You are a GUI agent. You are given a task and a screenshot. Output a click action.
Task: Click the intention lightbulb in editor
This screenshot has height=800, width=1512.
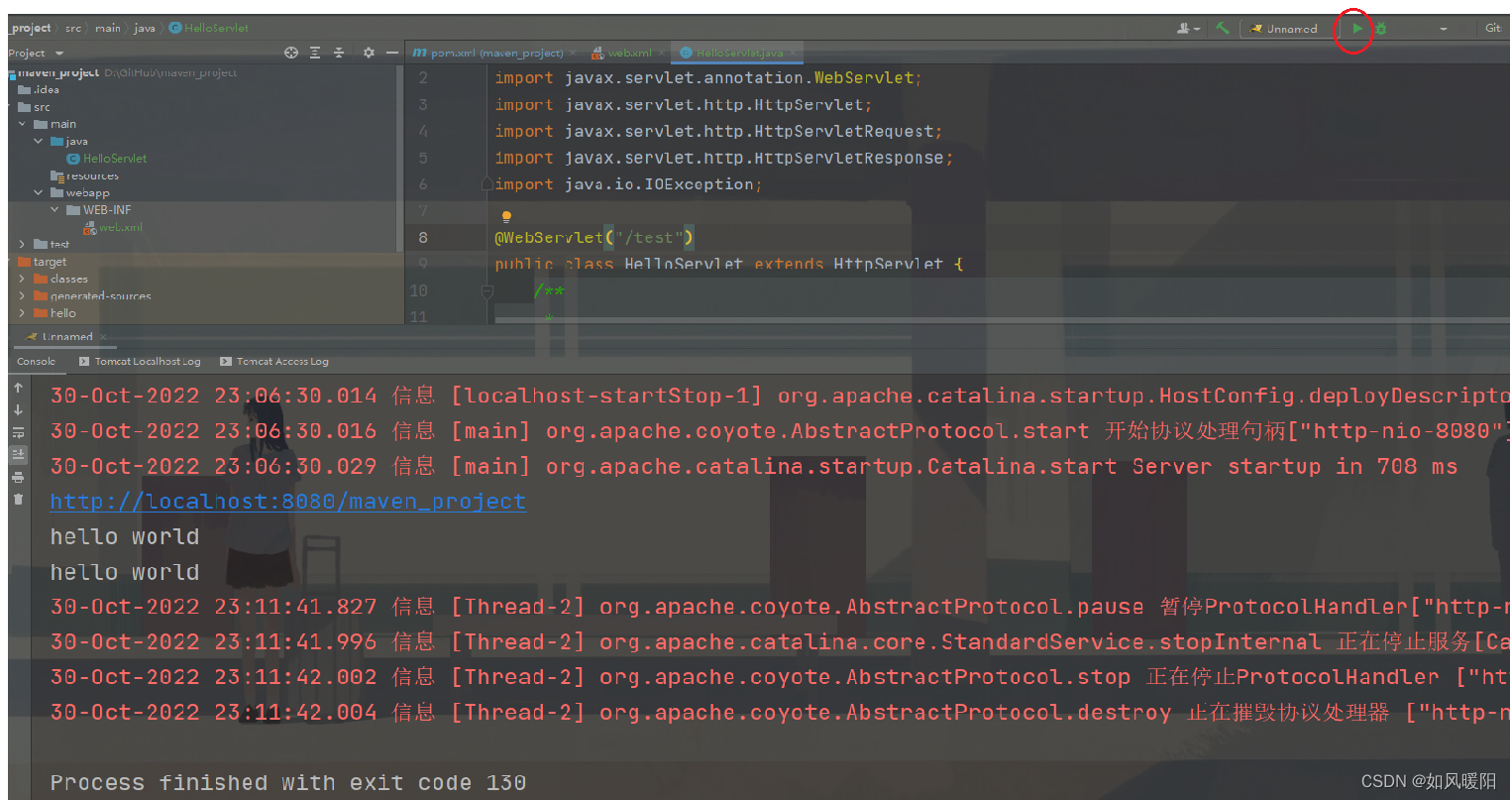click(506, 217)
